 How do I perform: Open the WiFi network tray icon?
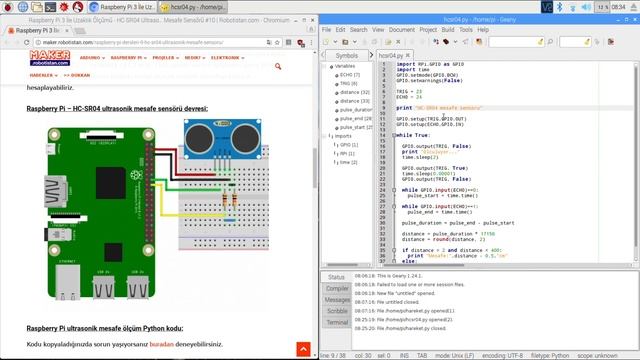point(573,7)
